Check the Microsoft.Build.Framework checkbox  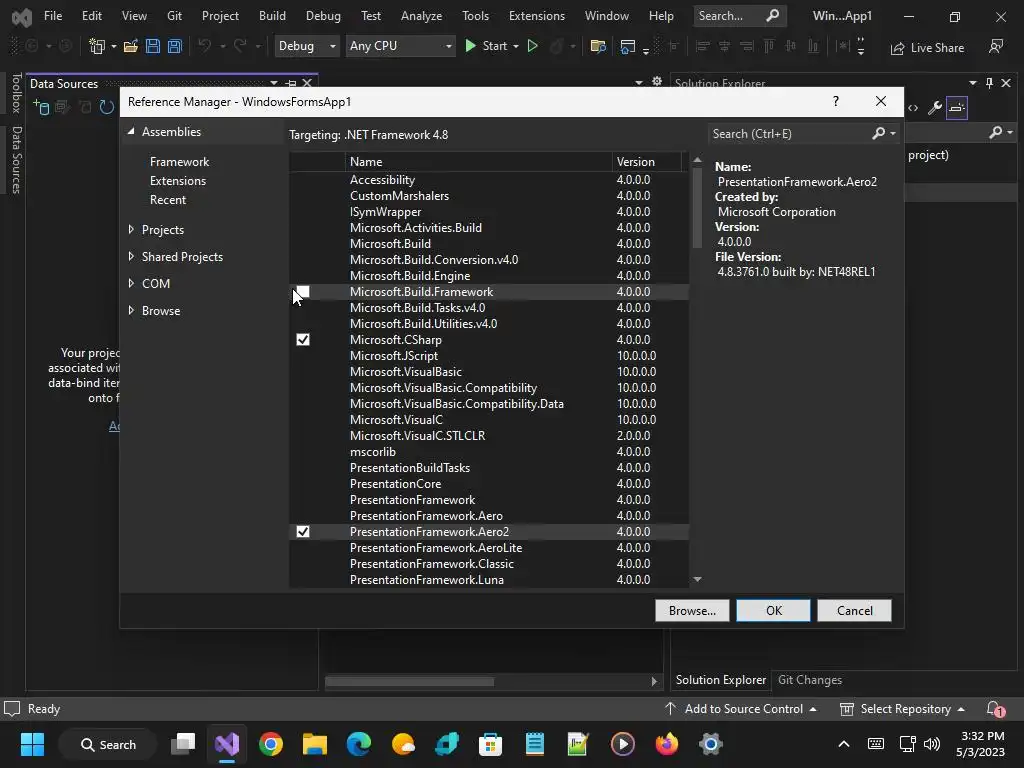tap(303, 292)
